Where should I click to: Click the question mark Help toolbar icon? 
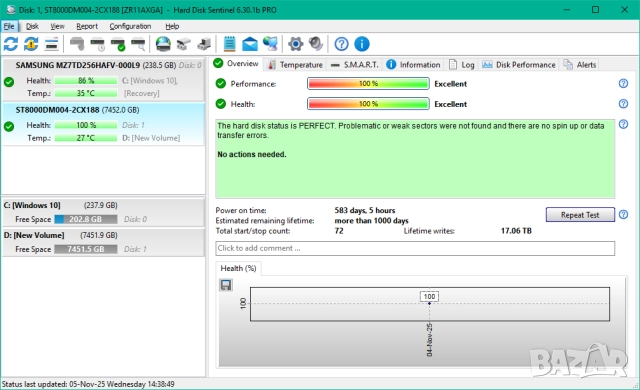tap(342, 44)
